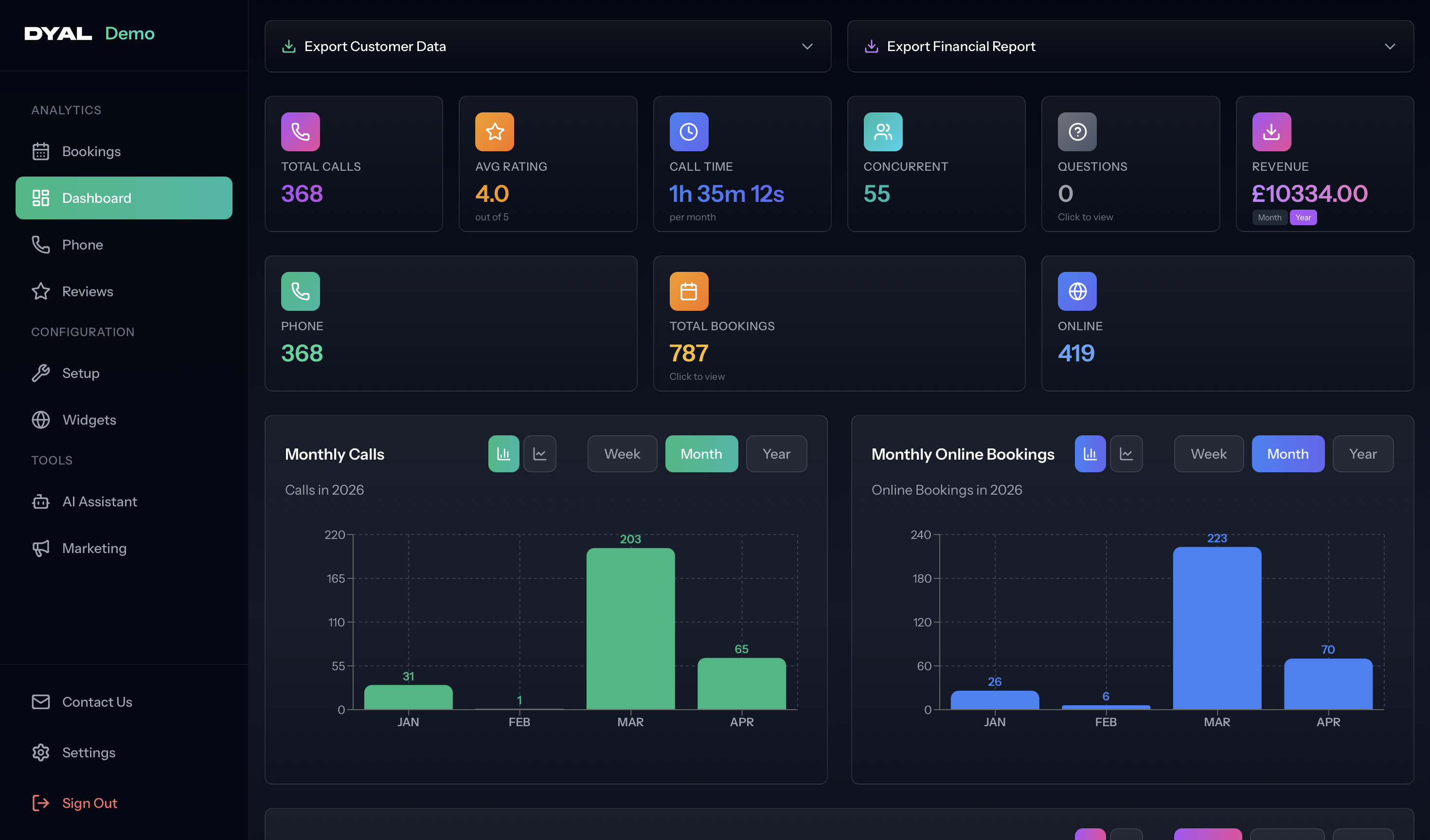Viewport: 1430px width, 840px height.
Task: Click the Concurrent users icon
Action: tap(883, 132)
